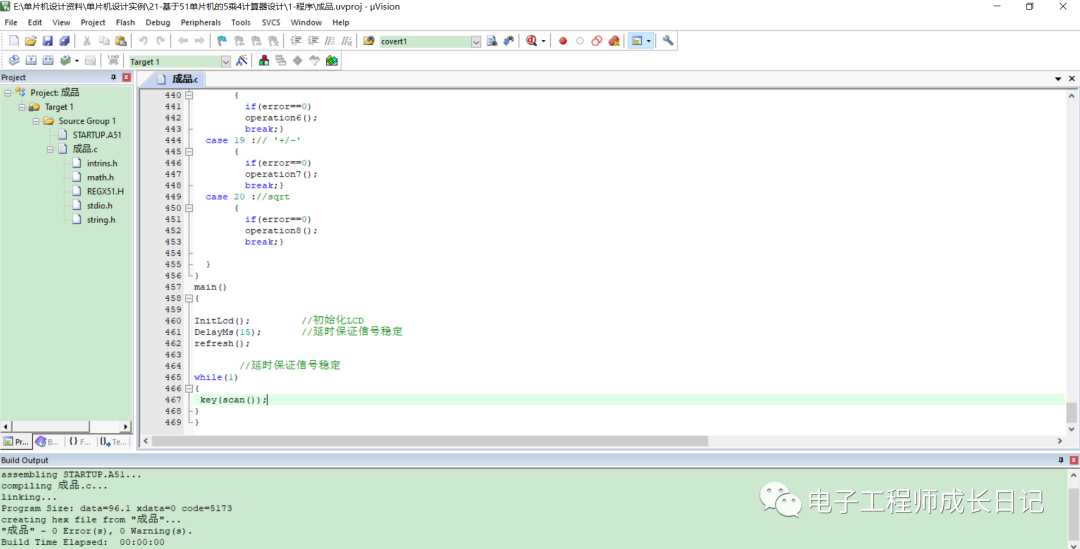Start the debug session icon
The height and width of the screenshot is (549, 1080).
(x=531, y=41)
